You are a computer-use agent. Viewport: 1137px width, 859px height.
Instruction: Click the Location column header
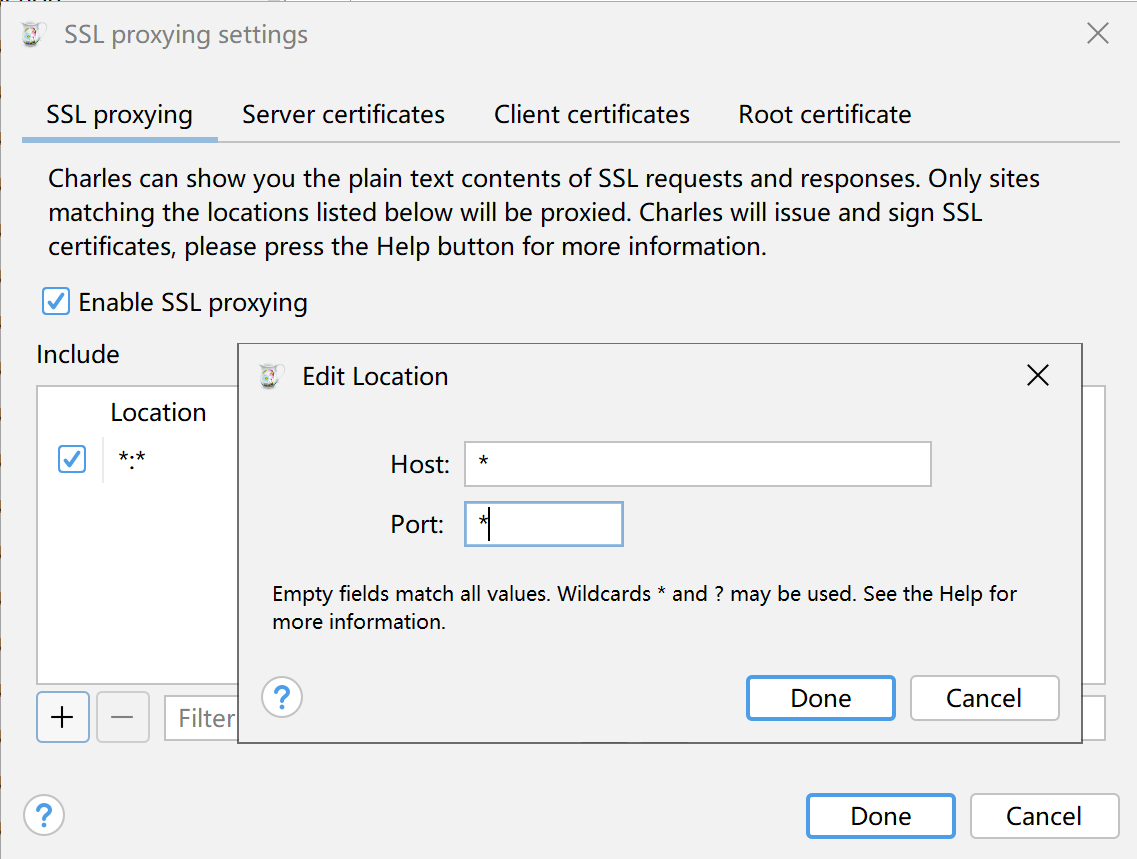click(158, 412)
